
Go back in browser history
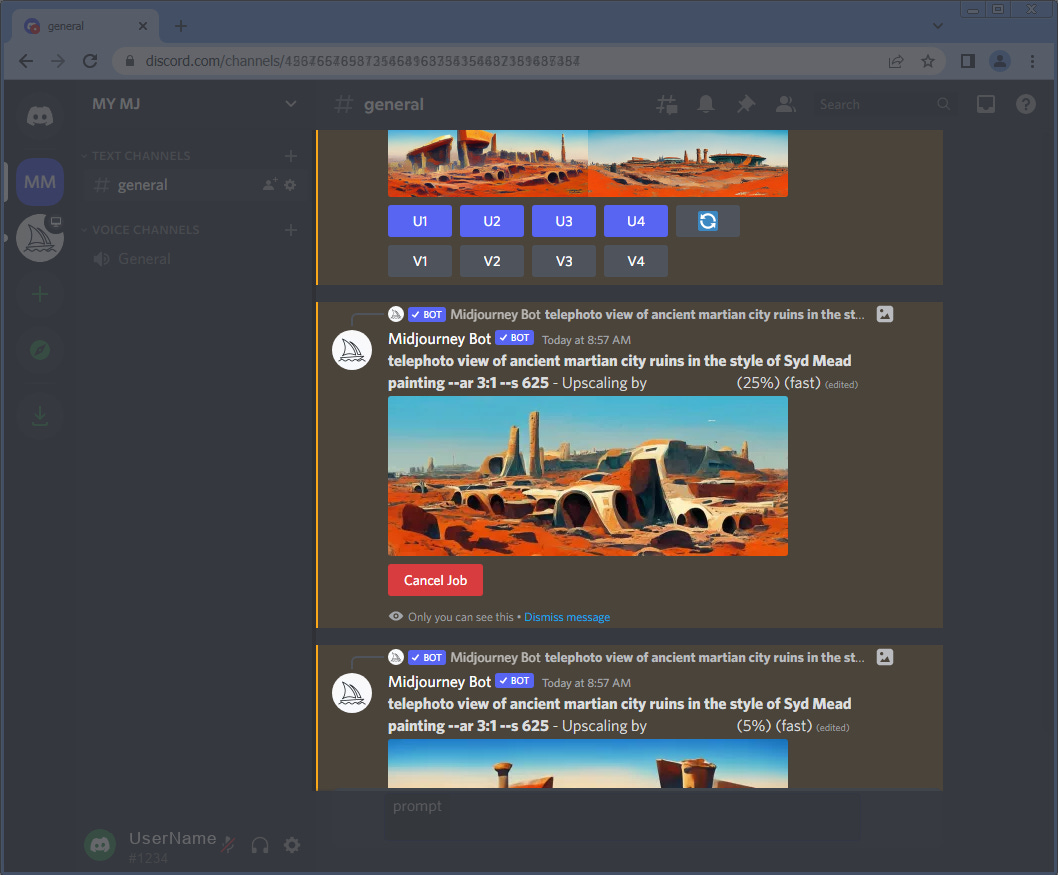26,61
